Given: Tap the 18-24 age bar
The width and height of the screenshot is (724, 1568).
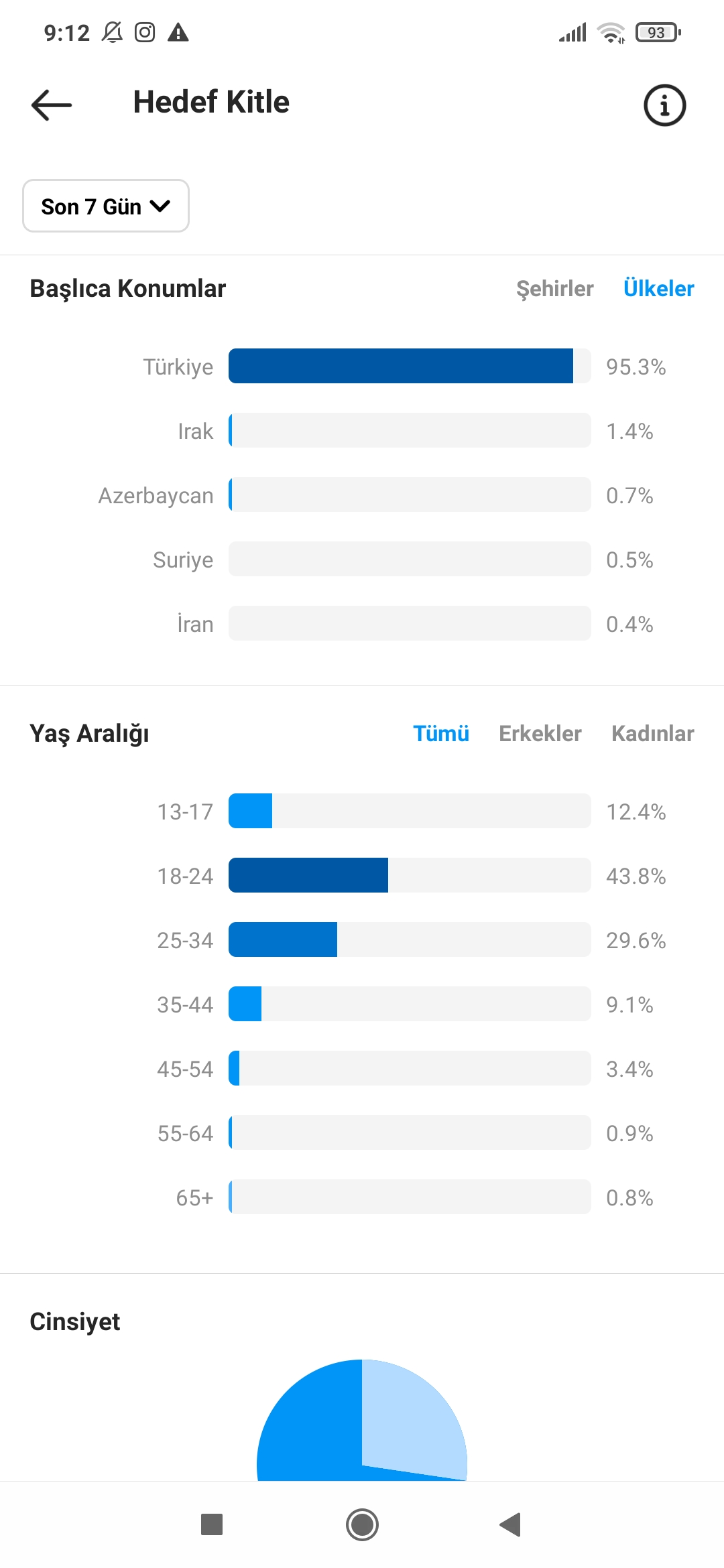Looking at the screenshot, I should coord(410,875).
